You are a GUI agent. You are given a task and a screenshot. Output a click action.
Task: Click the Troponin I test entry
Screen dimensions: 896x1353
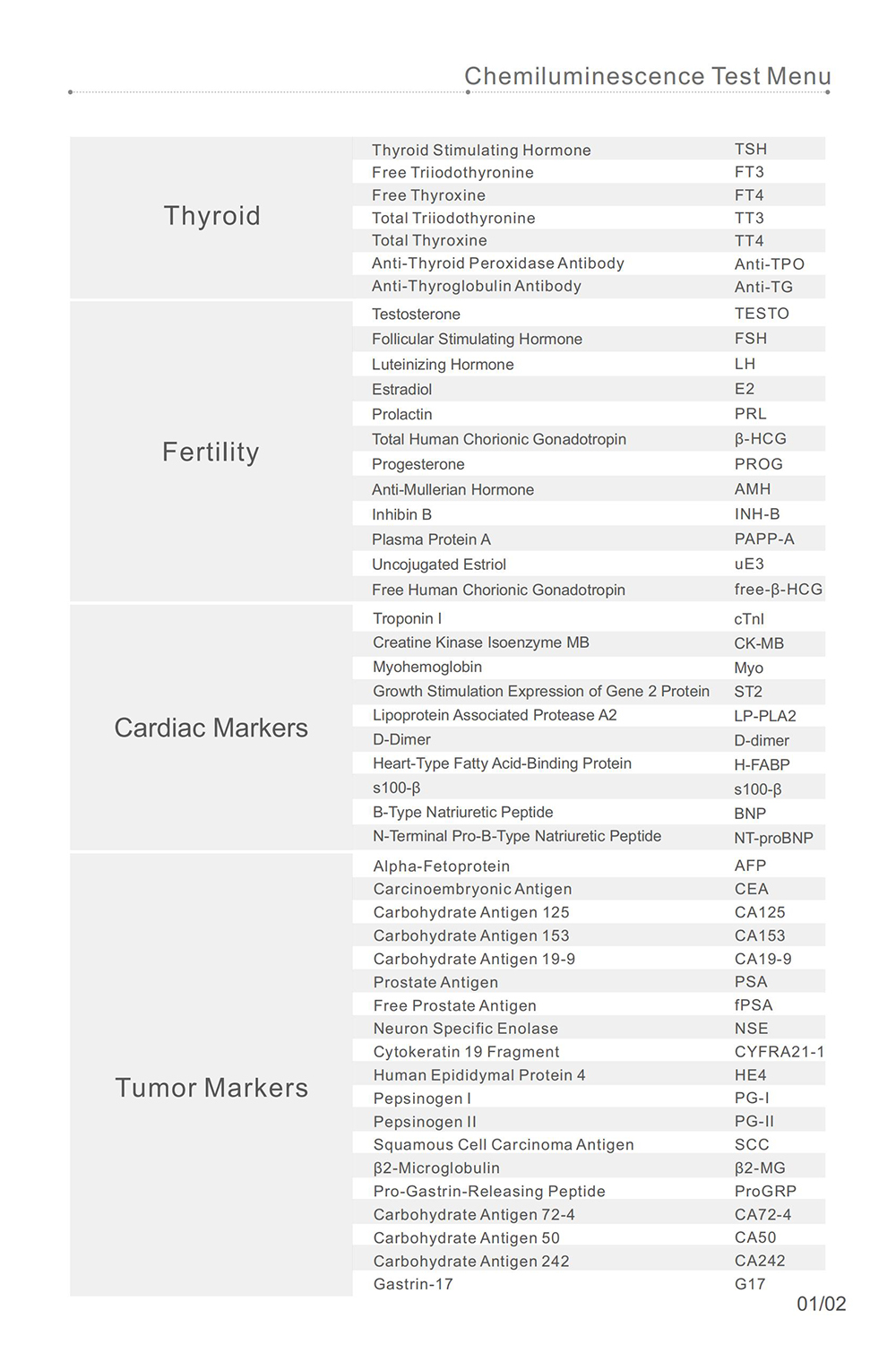tap(407, 618)
